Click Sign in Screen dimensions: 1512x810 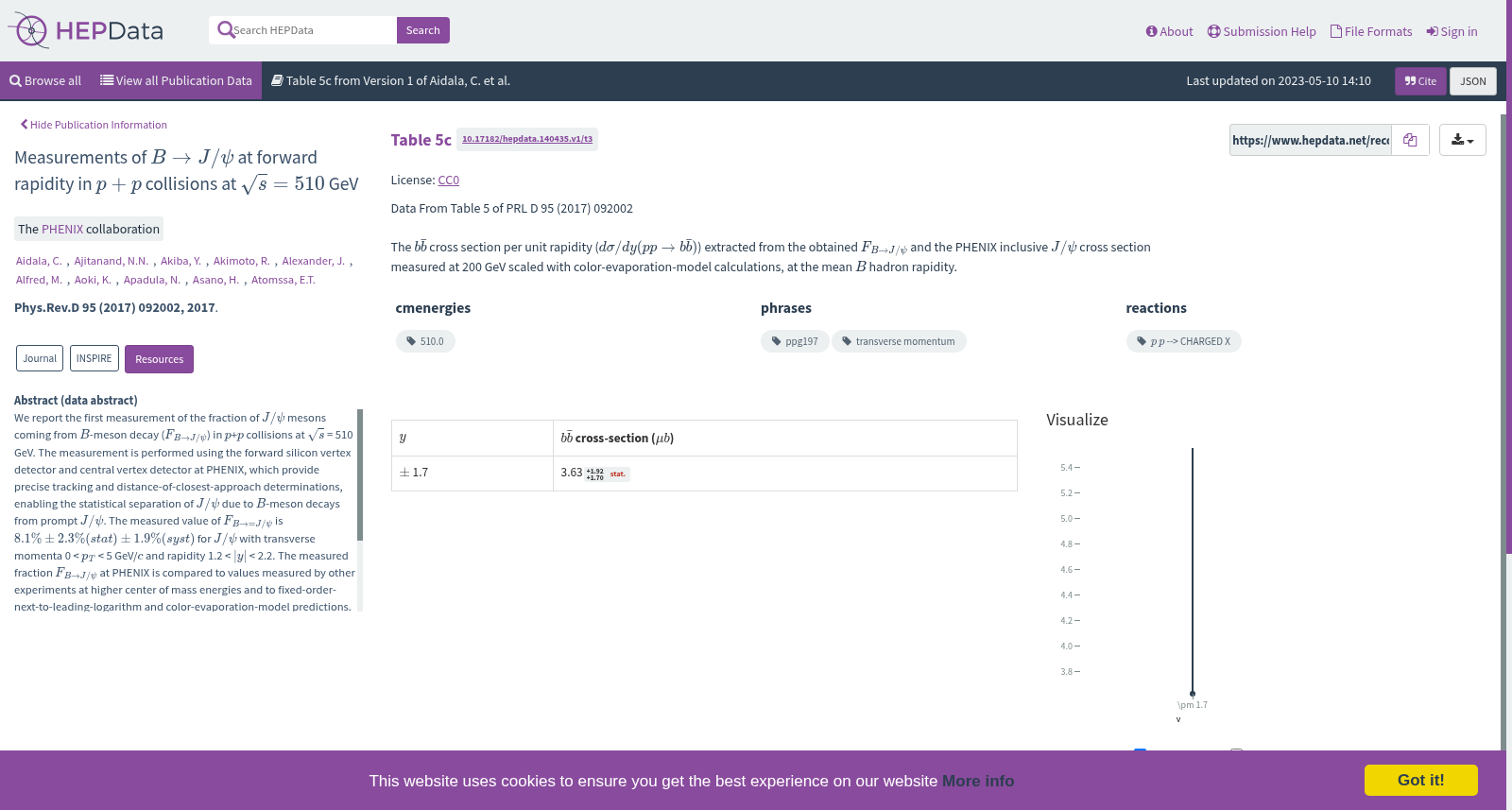(1452, 31)
